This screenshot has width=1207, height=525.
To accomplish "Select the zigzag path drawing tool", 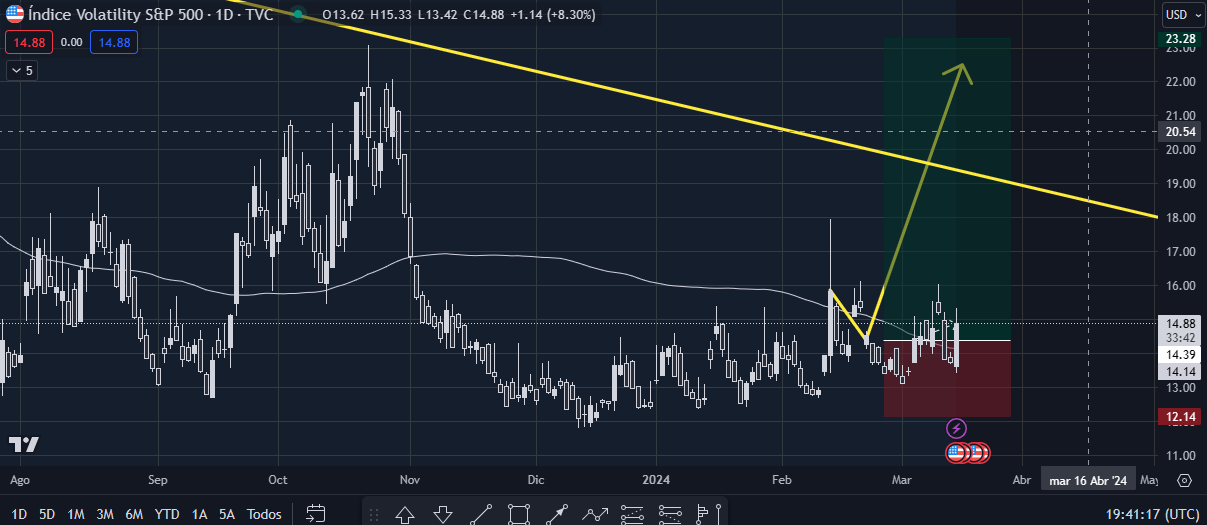I will pos(595,515).
